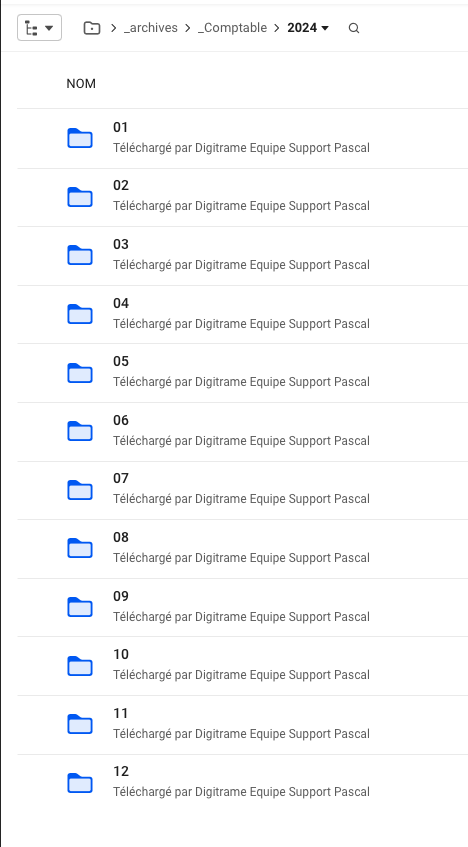Open the folder named 04
The image size is (468, 847).
pos(121,304)
